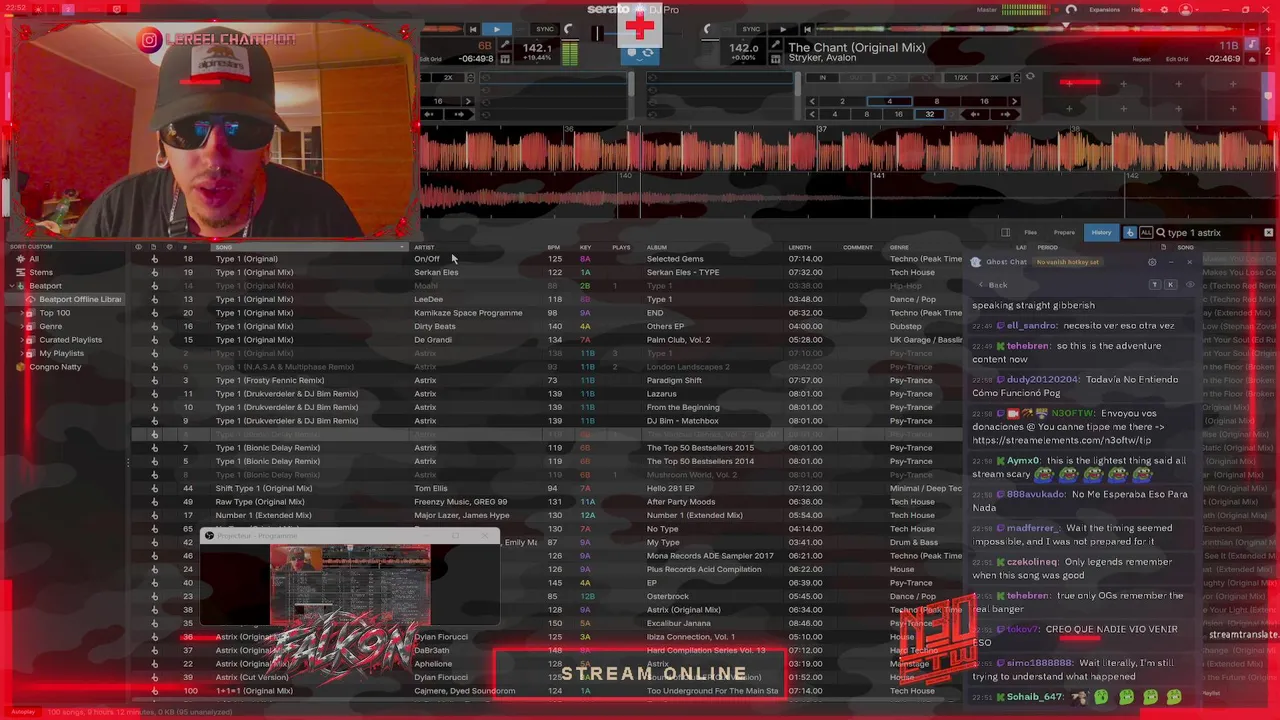Click the K button in Ghost Chat
Screen dimensions: 1280x720
pos(1170,285)
